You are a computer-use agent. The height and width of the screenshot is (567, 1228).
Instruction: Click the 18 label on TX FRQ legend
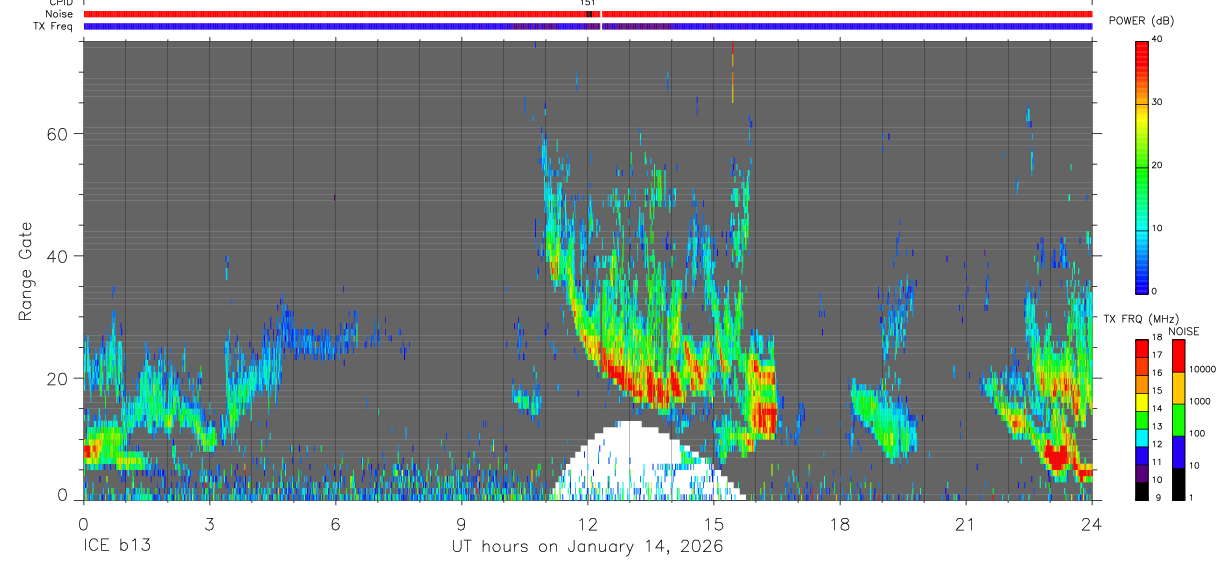point(1158,339)
